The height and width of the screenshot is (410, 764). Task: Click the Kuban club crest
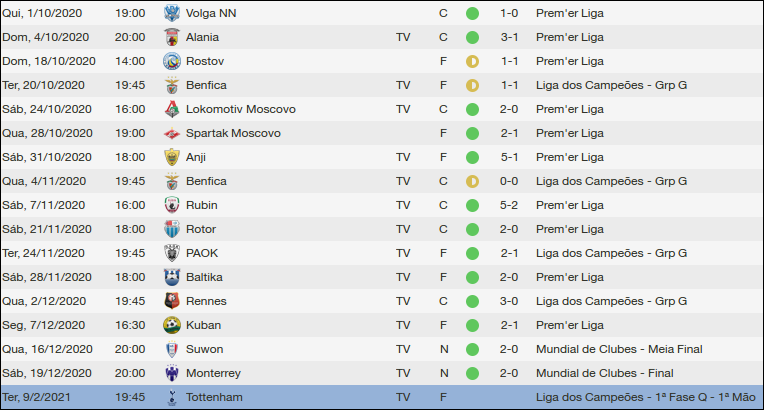click(x=172, y=325)
